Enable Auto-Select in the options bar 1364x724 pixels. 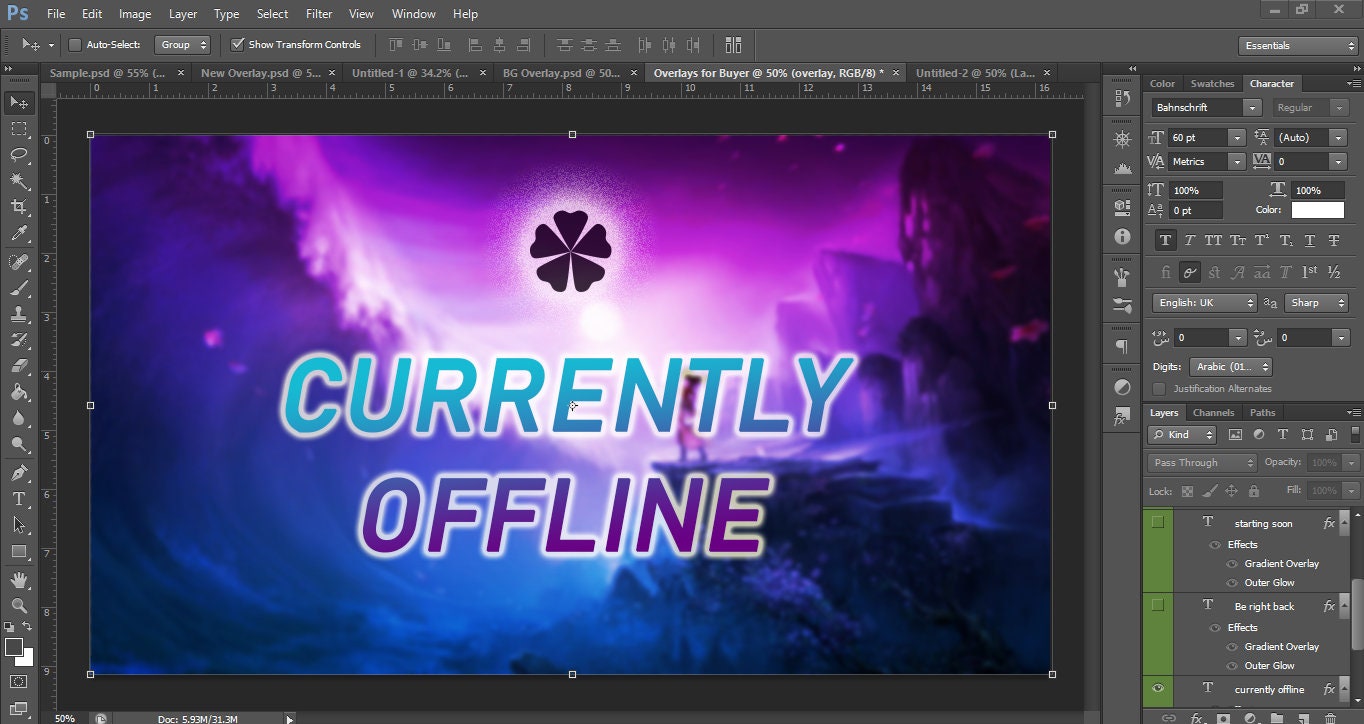tap(75, 44)
